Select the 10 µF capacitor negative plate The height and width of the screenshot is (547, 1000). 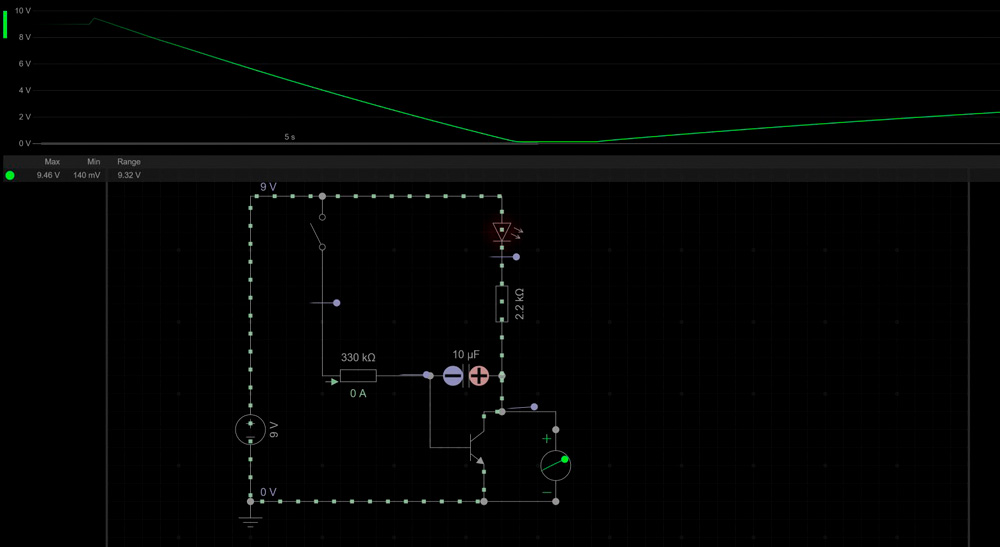click(453, 376)
